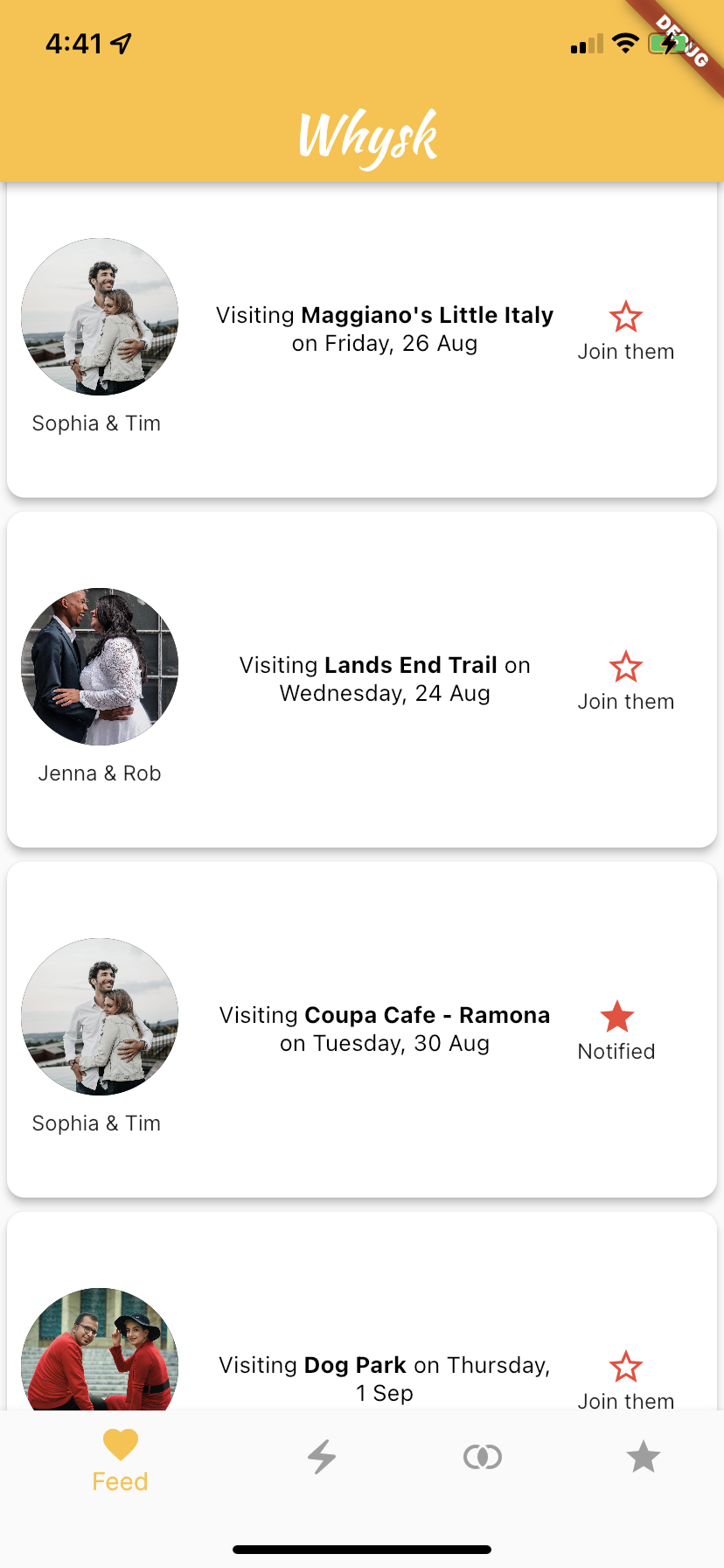Tap Join them on Maggiano's card
The width and height of the screenshot is (724, 1568).
tap(626, 352)
